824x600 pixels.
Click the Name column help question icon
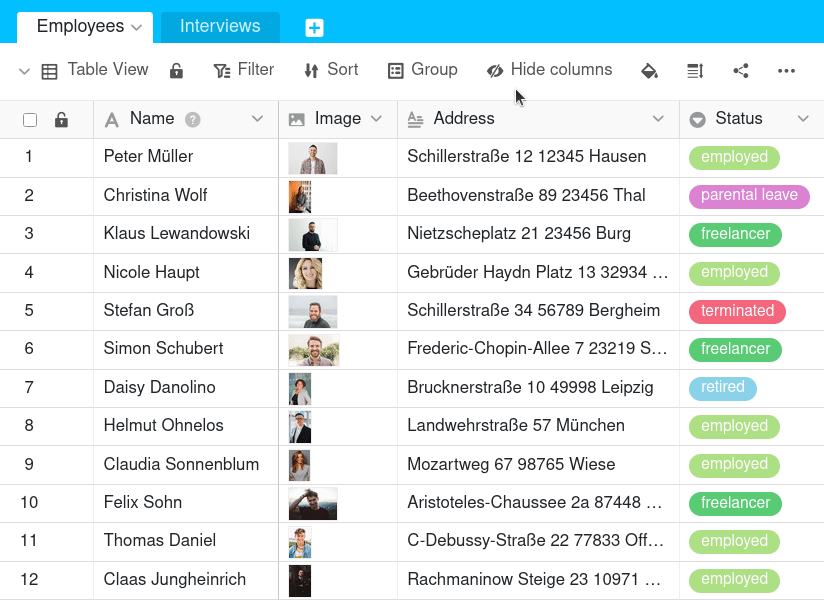193,119
